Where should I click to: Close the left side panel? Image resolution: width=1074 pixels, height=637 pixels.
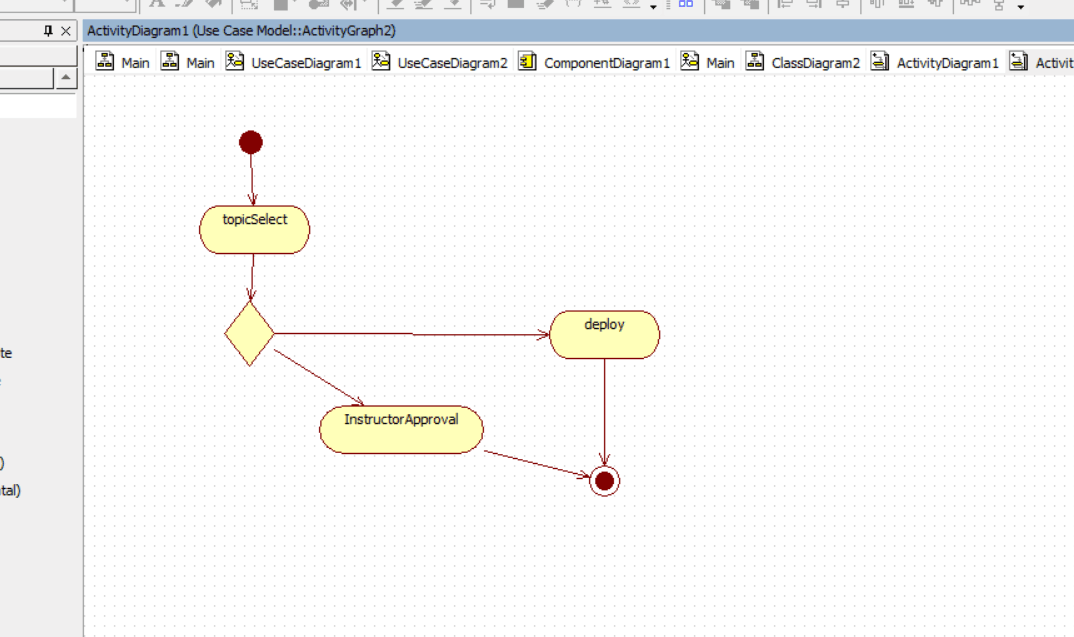66,31
